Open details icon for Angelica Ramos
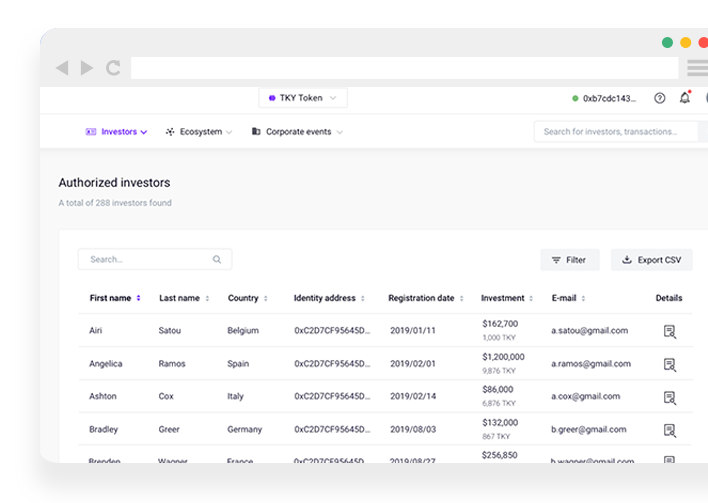This screenshot has width=708, height=503. coord(669,364)
